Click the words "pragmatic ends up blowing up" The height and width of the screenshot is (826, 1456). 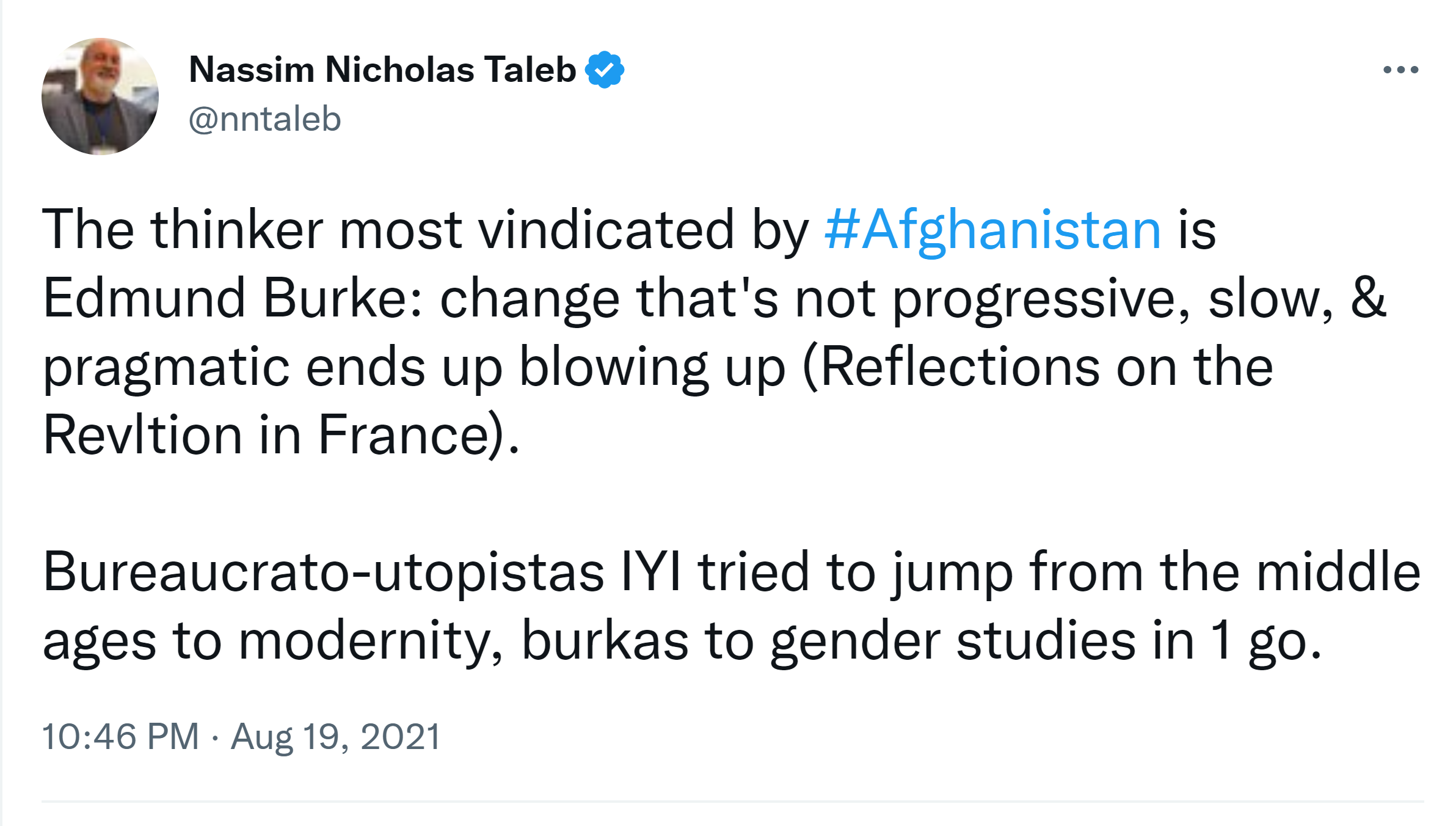pyautogui.click(x=413, y=367)
